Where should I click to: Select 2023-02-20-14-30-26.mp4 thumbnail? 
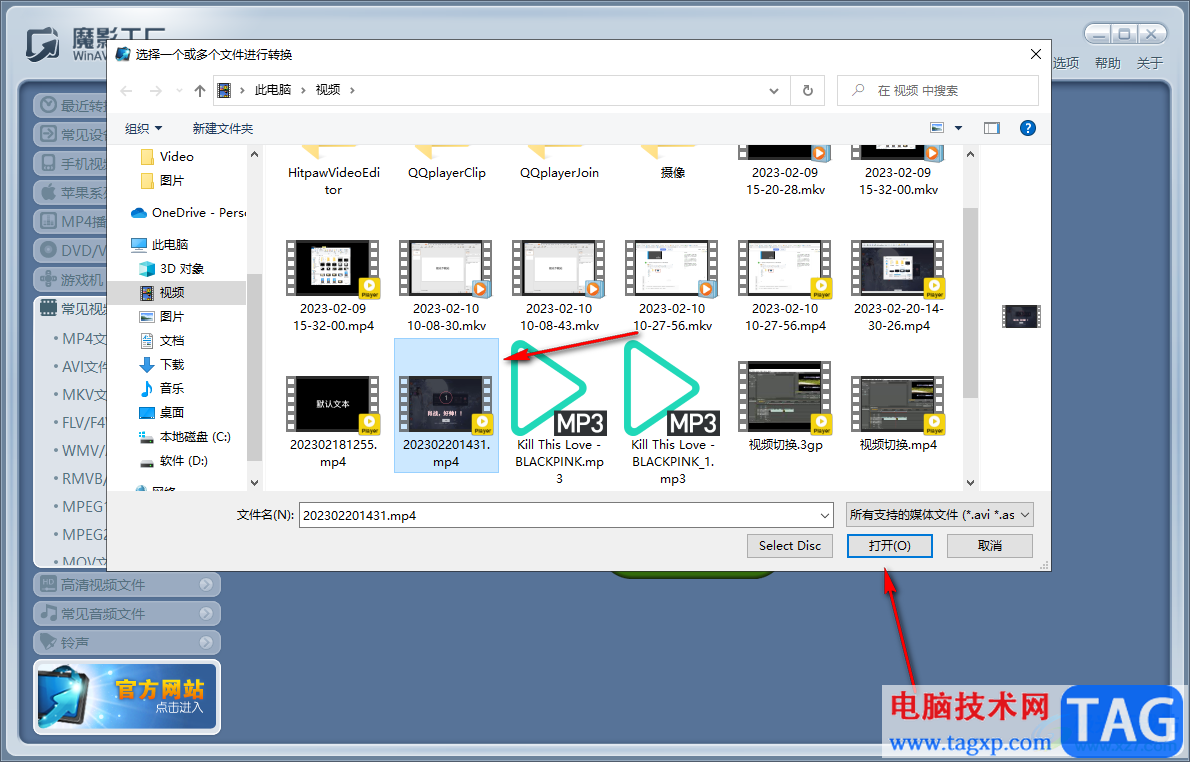(x=899, y=269)
